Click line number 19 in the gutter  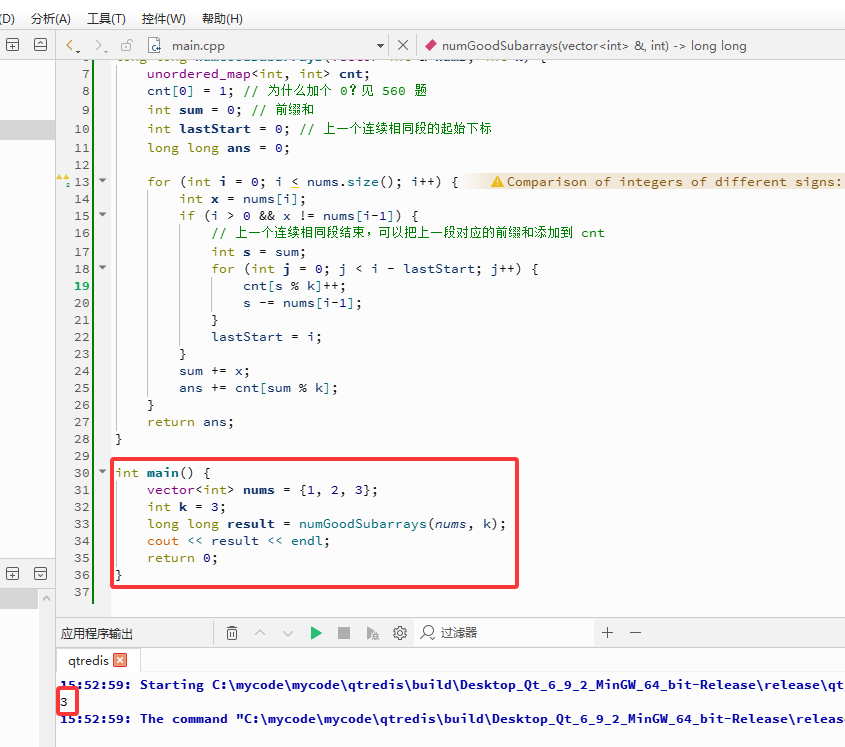[x=82, y=286]
